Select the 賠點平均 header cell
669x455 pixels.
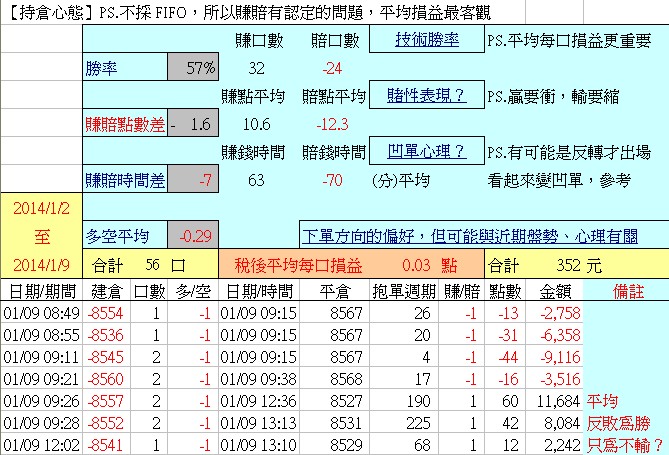pos(334,96)
